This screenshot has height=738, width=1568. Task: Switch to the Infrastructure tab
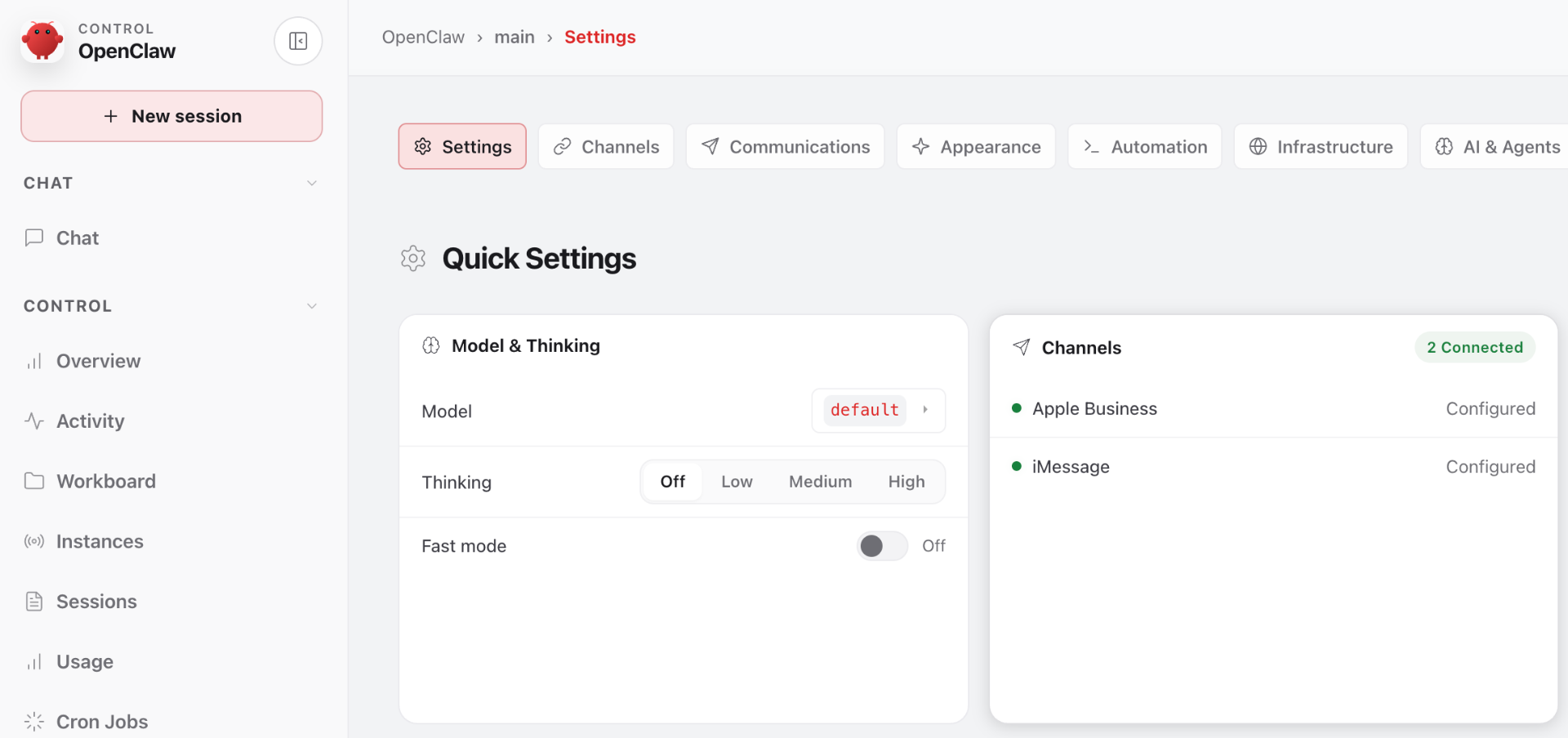pos(1321,146)
